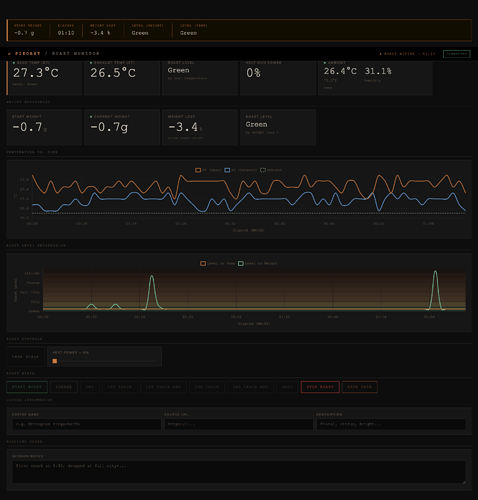Click the Start Roast button
The width and height of the screenshot is (478, 500).
27,387
